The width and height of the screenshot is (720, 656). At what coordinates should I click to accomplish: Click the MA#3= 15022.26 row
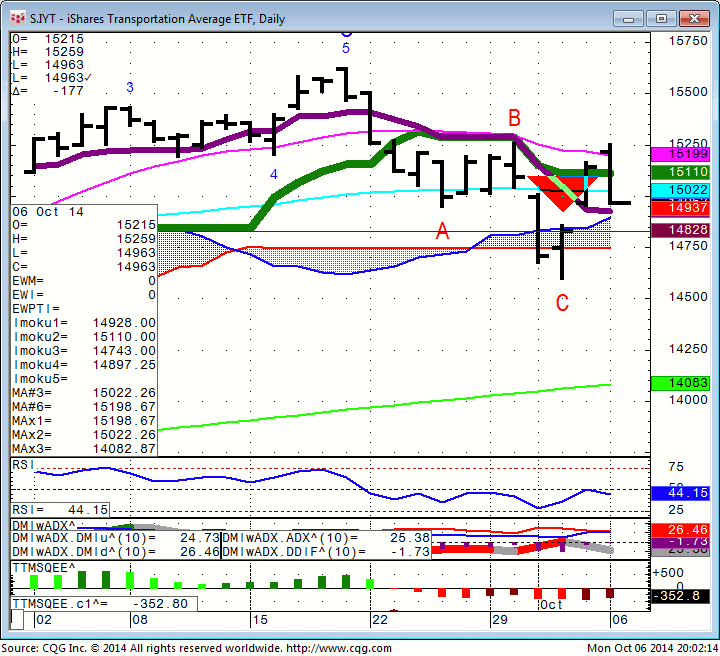coord(84,393)
